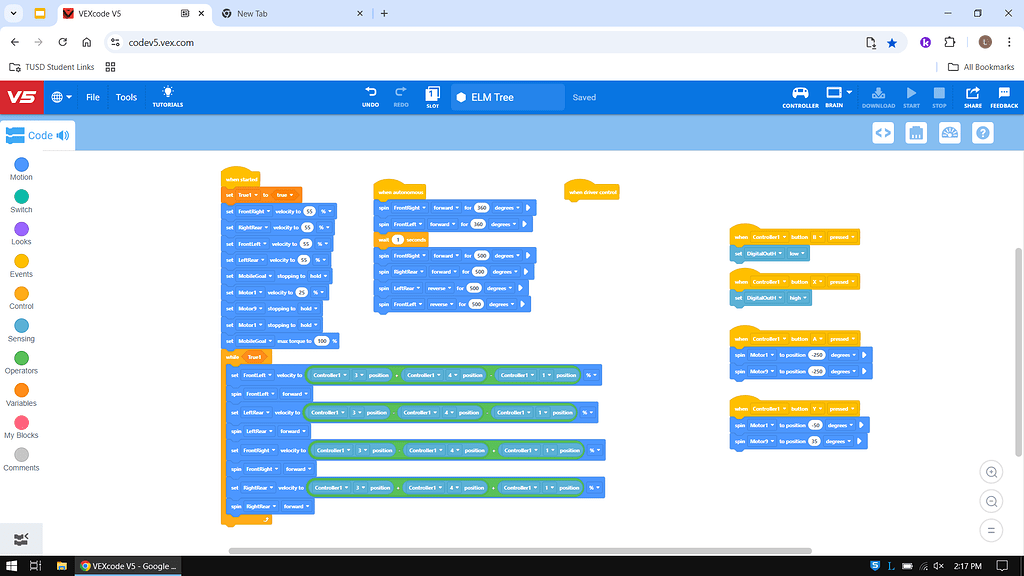Reset workspace zoom with equals icon

tap(991, 530)
